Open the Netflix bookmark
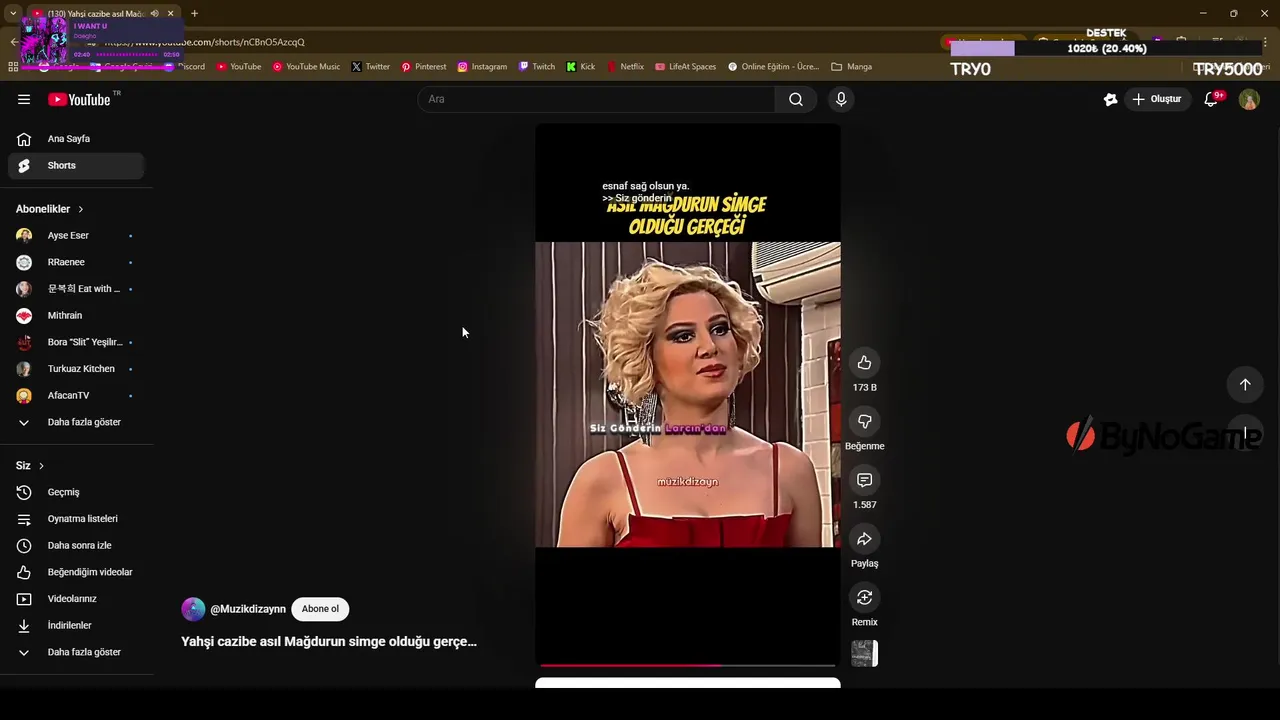 (x=625, y=67)
